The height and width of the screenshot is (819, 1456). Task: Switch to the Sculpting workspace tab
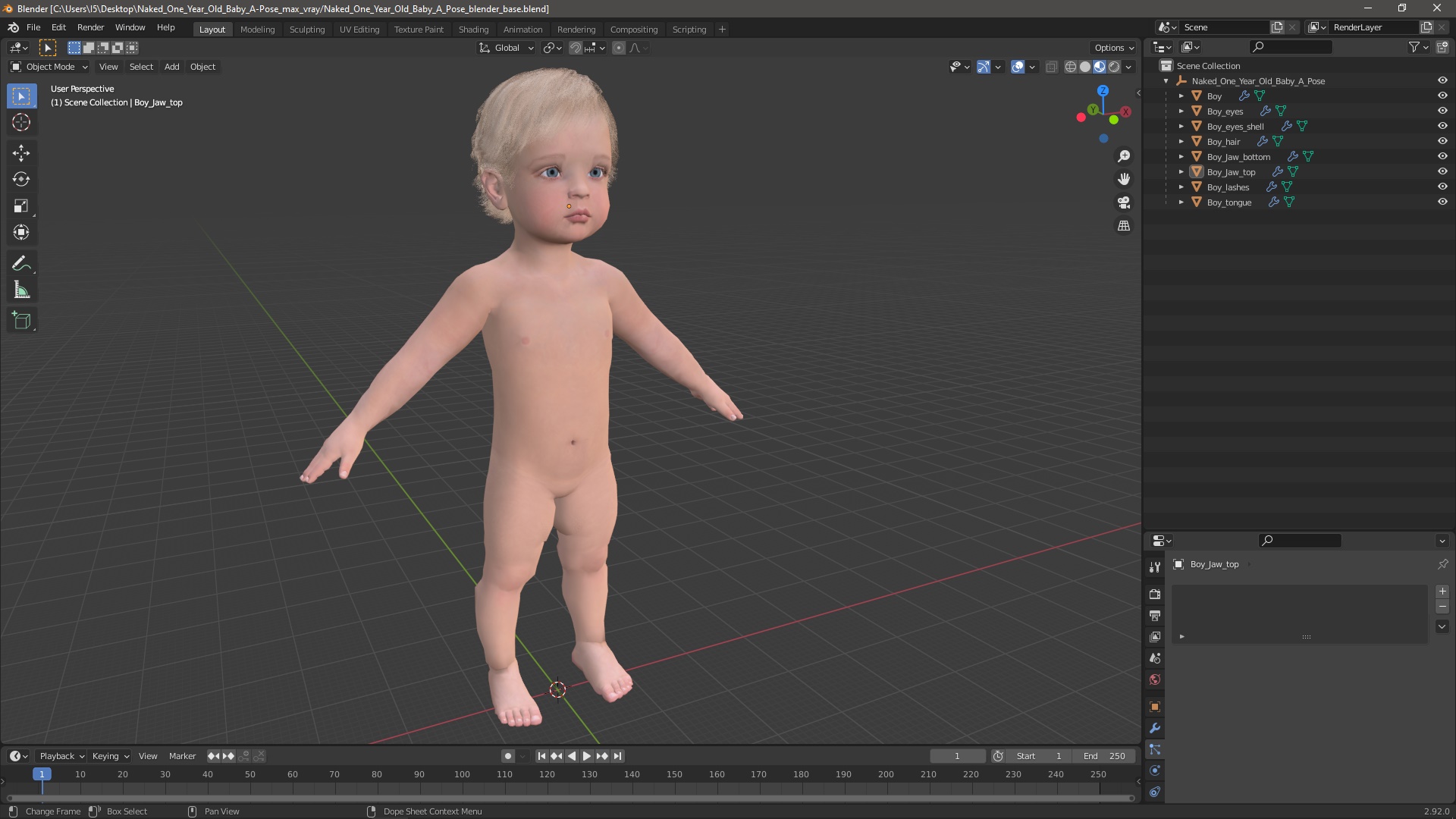307,30
